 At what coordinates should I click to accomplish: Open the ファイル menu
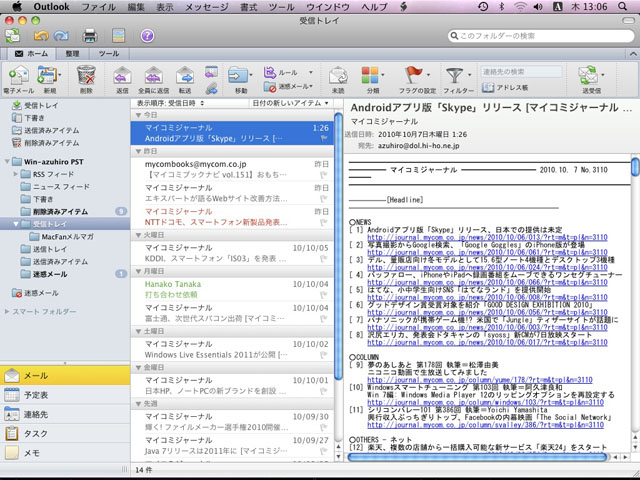tap(98, 7)
